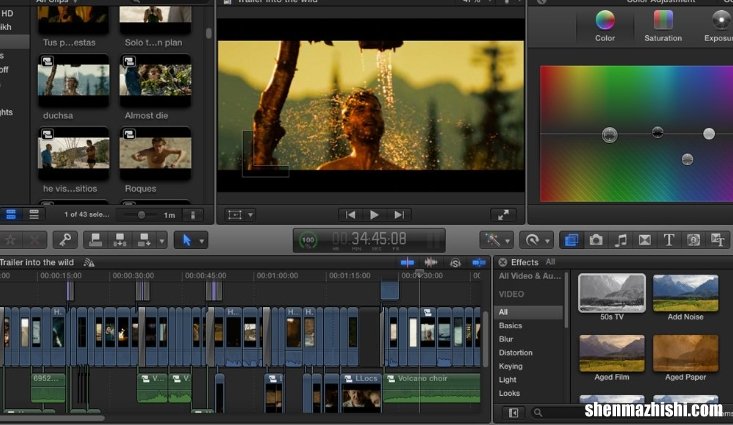Select the Aged Film effect thumbnail
The height and width of the screenshot is (425, 733).
click(611, 353)
